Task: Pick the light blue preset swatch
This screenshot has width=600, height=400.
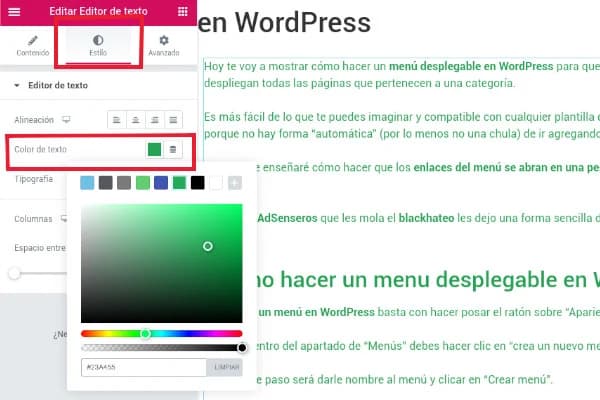Action: tap(87, 183)
